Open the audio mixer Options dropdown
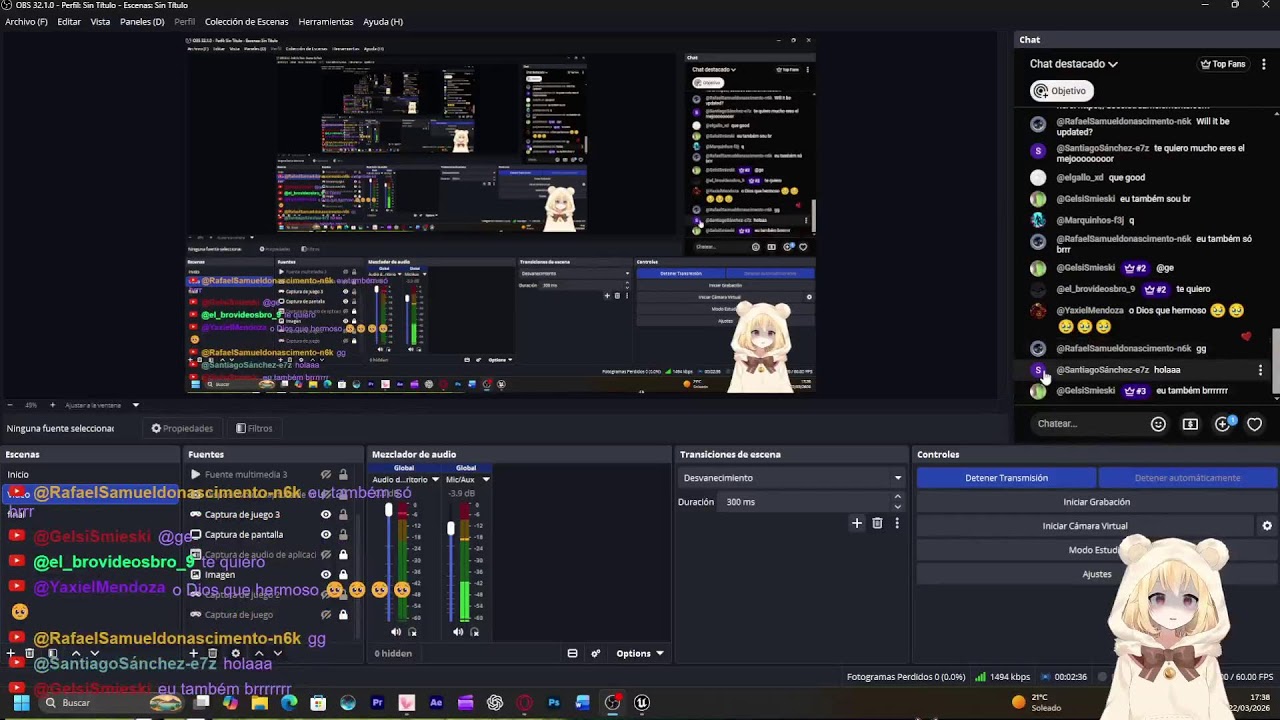Image resolution: width=1280 pixels, height=720 pixels. click(x=640, y=653)
